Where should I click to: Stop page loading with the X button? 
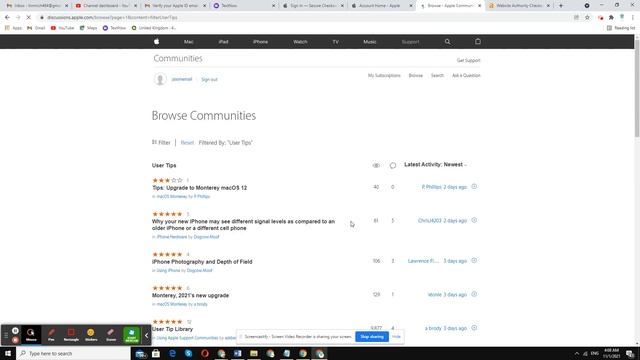29,18
